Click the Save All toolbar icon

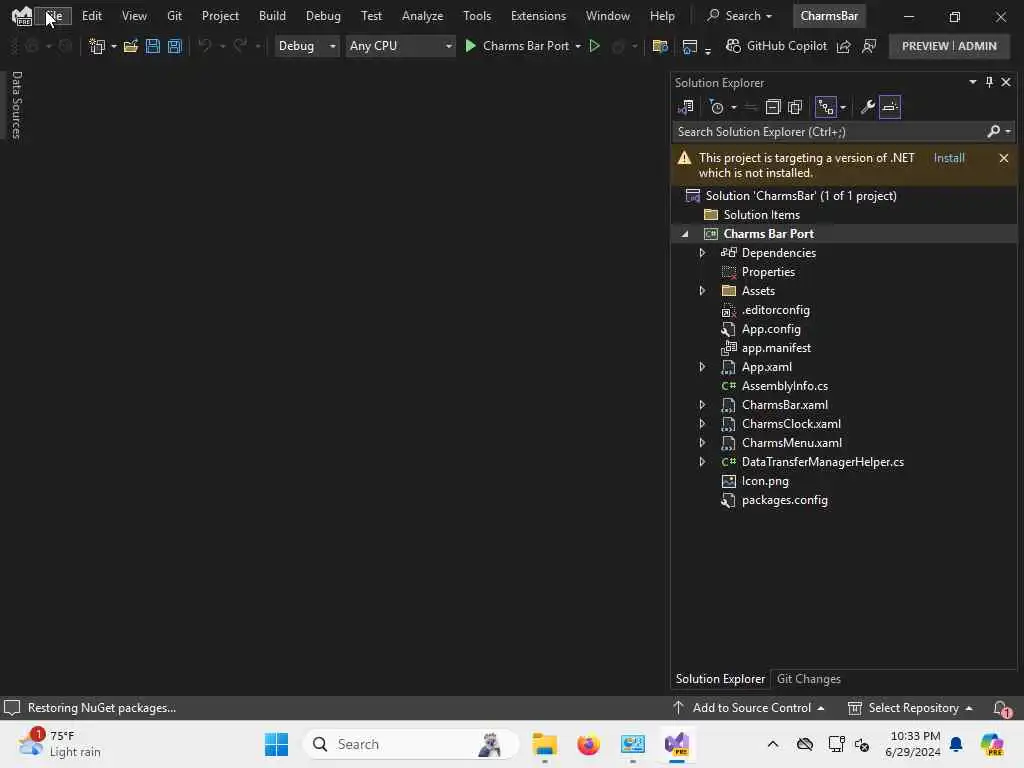point(174,46)
